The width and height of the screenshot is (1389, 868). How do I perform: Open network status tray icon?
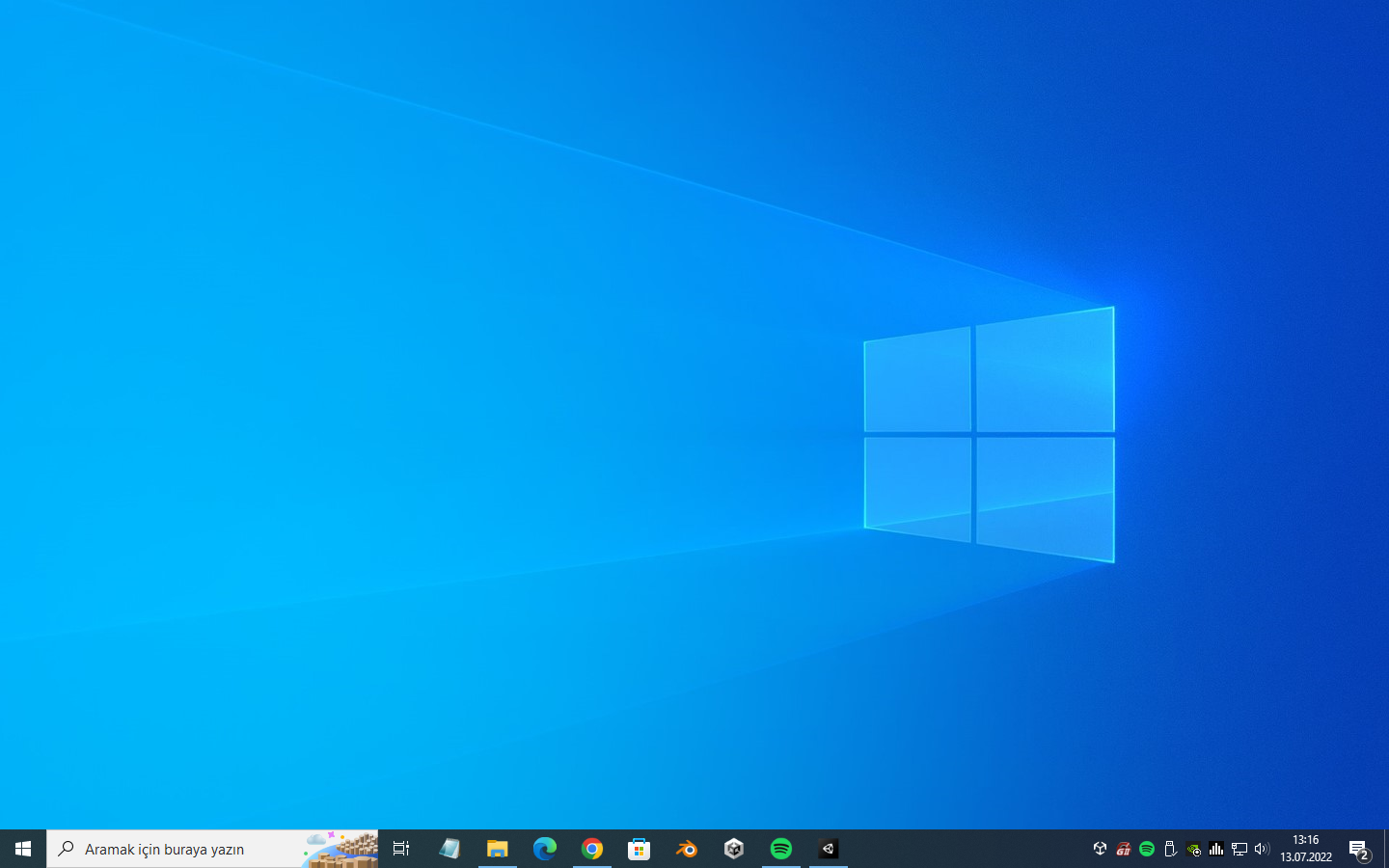1239,849
